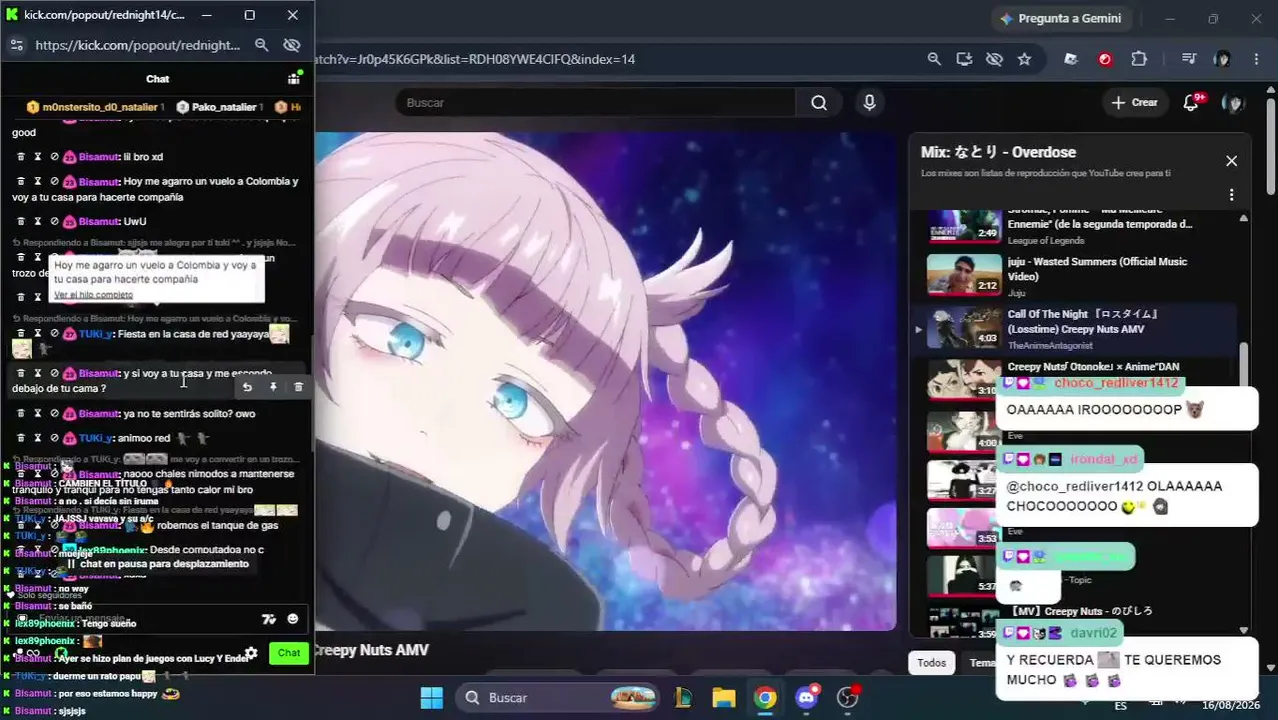The height and width of the screenshot is (720, 1278).
Task: Click crossed-eye tracking icon in Kick popout address bar
Action: coord(292,45)
